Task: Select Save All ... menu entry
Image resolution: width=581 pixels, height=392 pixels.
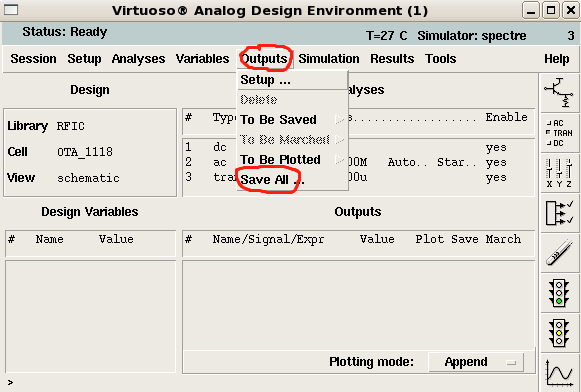Action: click(292, 180)
